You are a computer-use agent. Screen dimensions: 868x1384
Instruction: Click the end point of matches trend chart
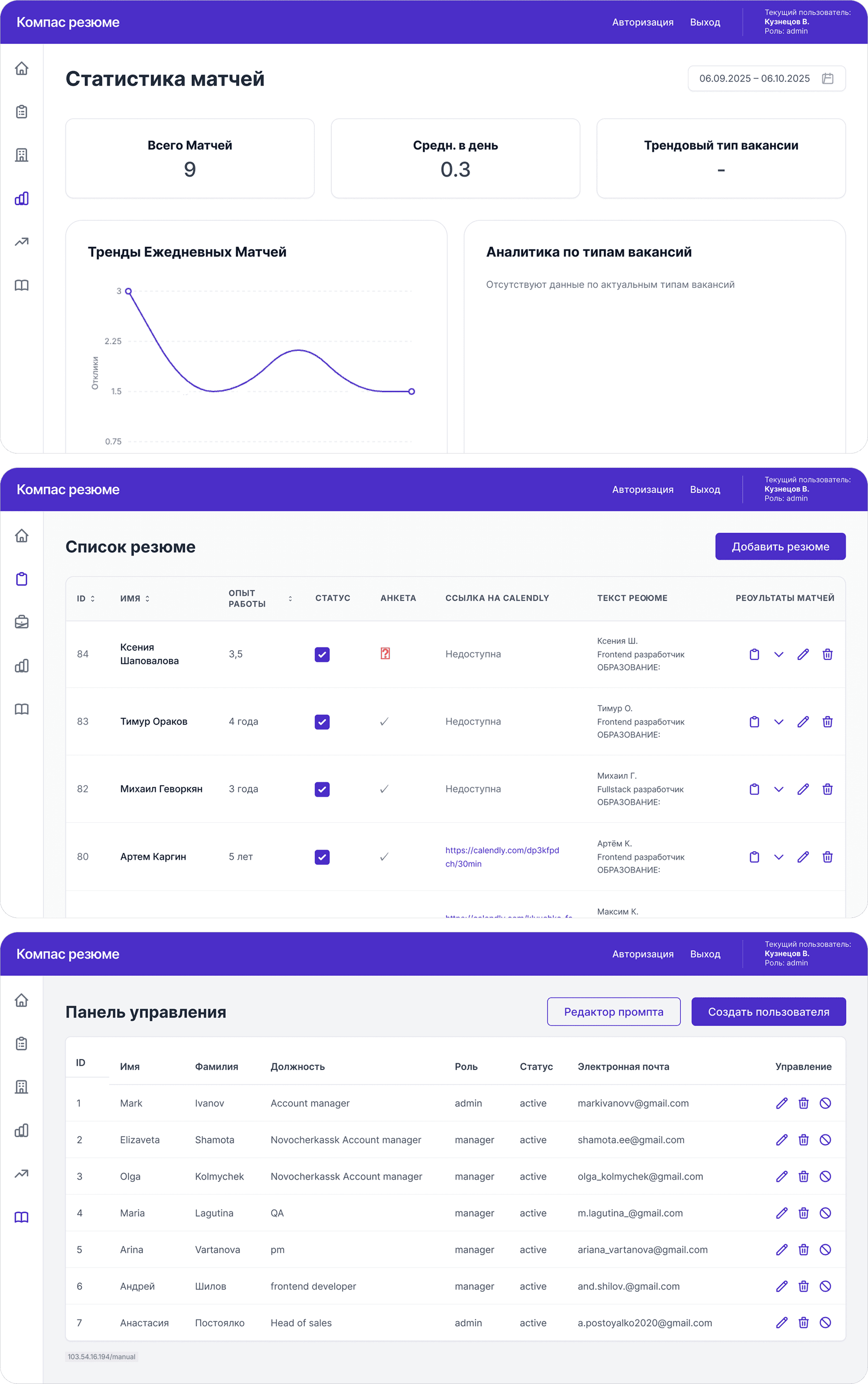[x=411, y=392]
